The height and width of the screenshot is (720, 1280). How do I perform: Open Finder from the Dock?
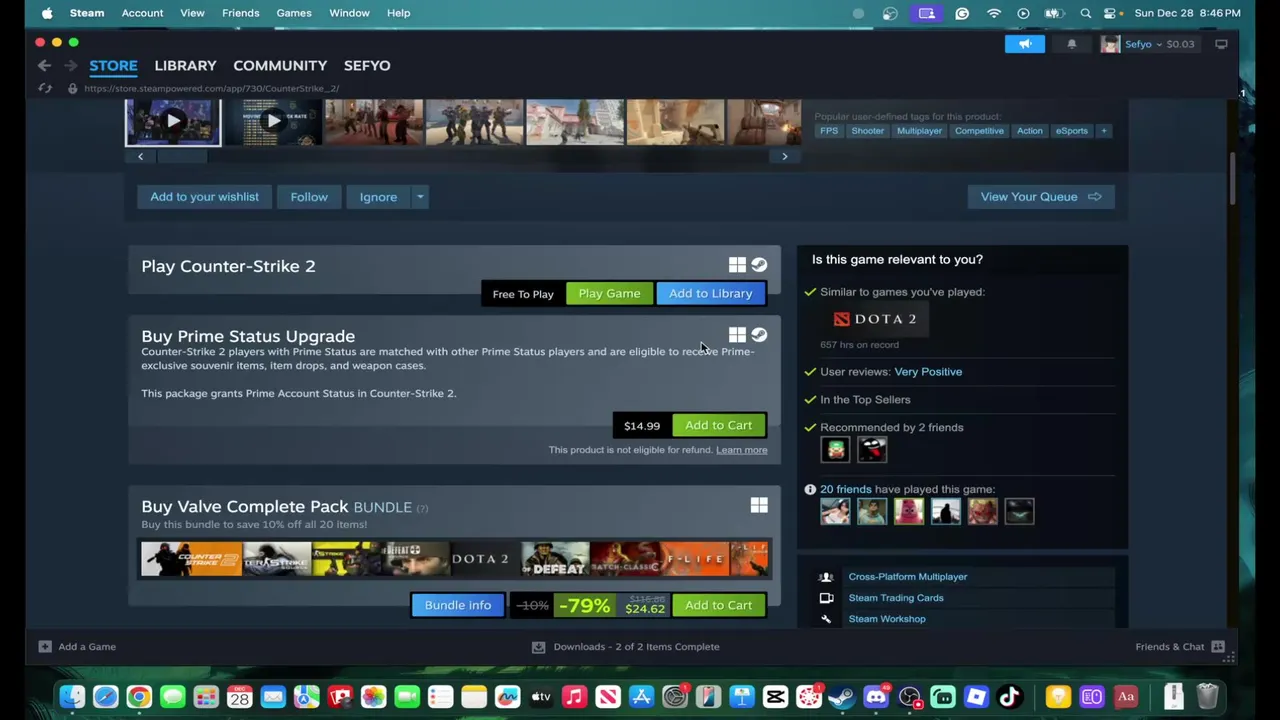pos(72,697)
